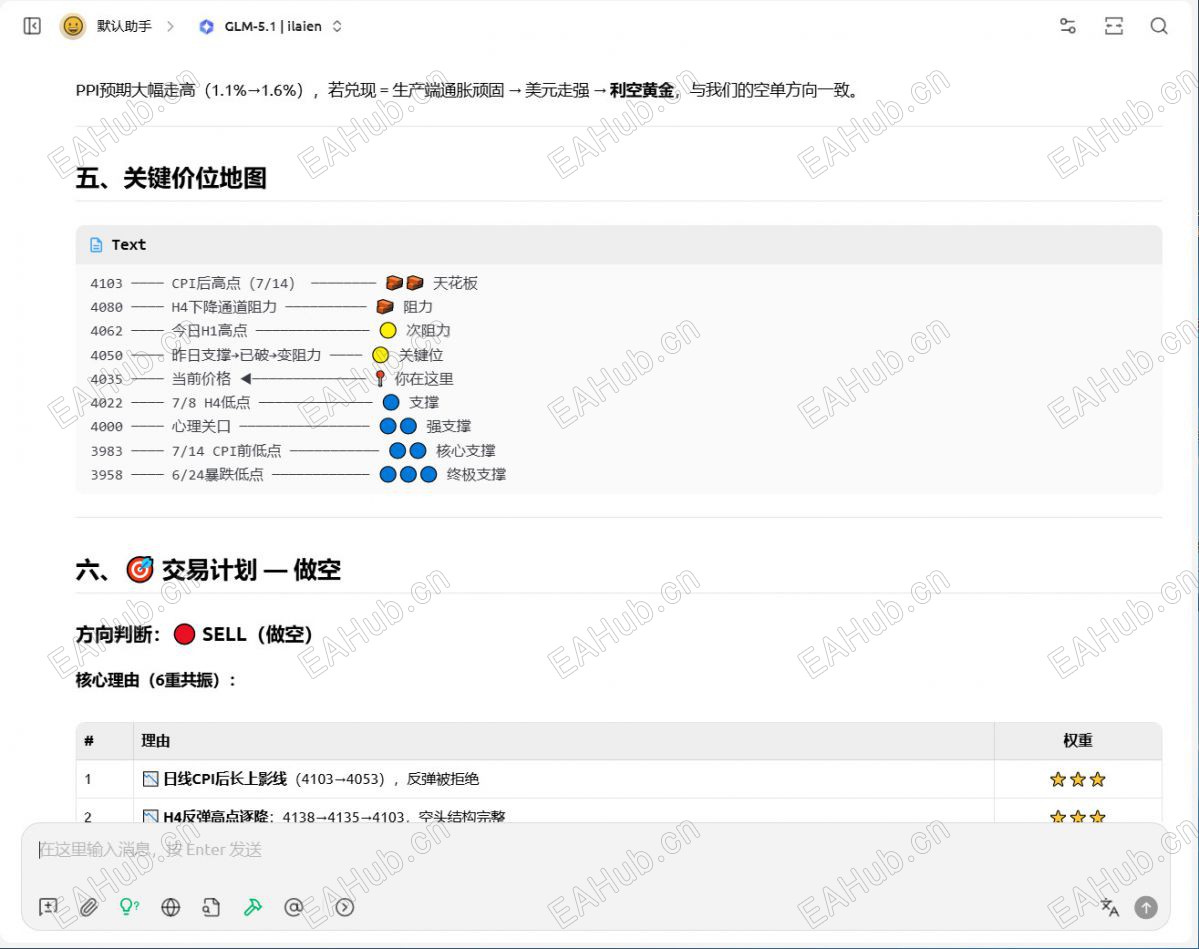Click the 默认助手 assistant name
The width and height of the screenshot is (1199, 949).
point(124,27)
